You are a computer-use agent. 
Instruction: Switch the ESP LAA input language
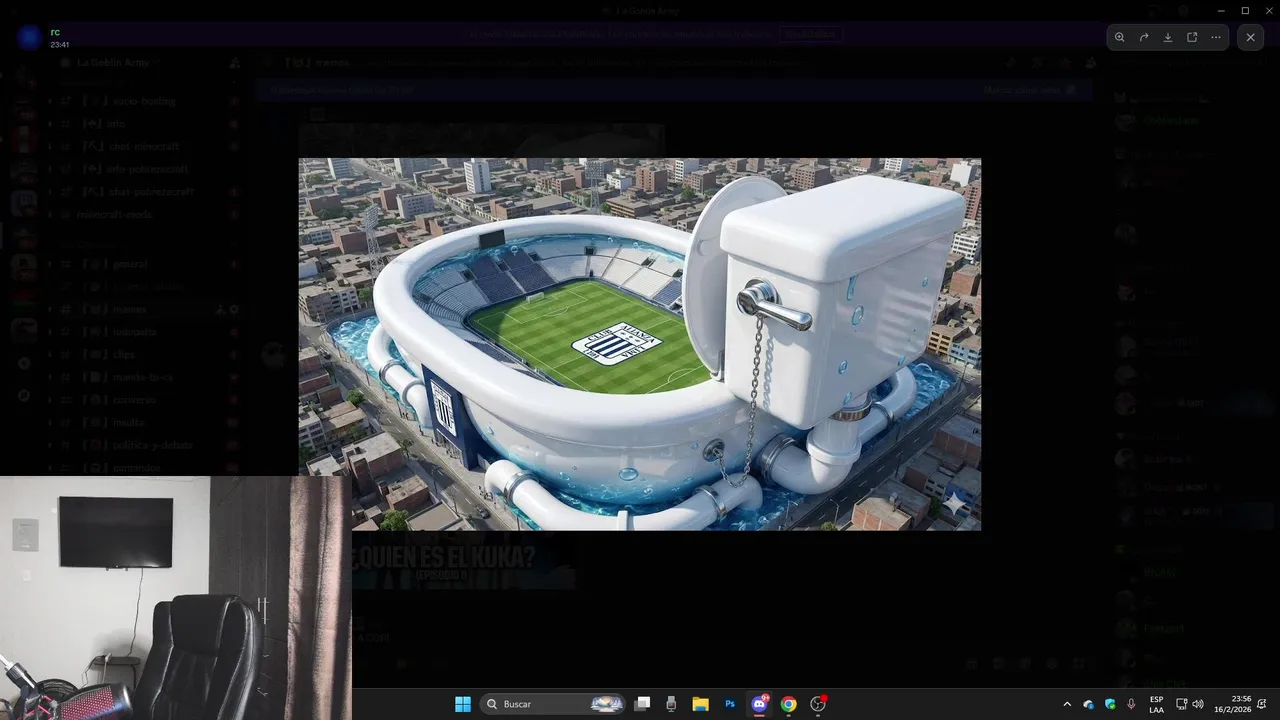coord(1156,704)
